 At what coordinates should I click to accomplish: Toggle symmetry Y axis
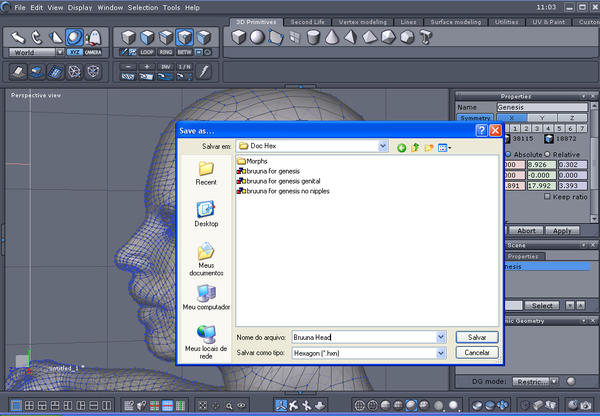542,118
